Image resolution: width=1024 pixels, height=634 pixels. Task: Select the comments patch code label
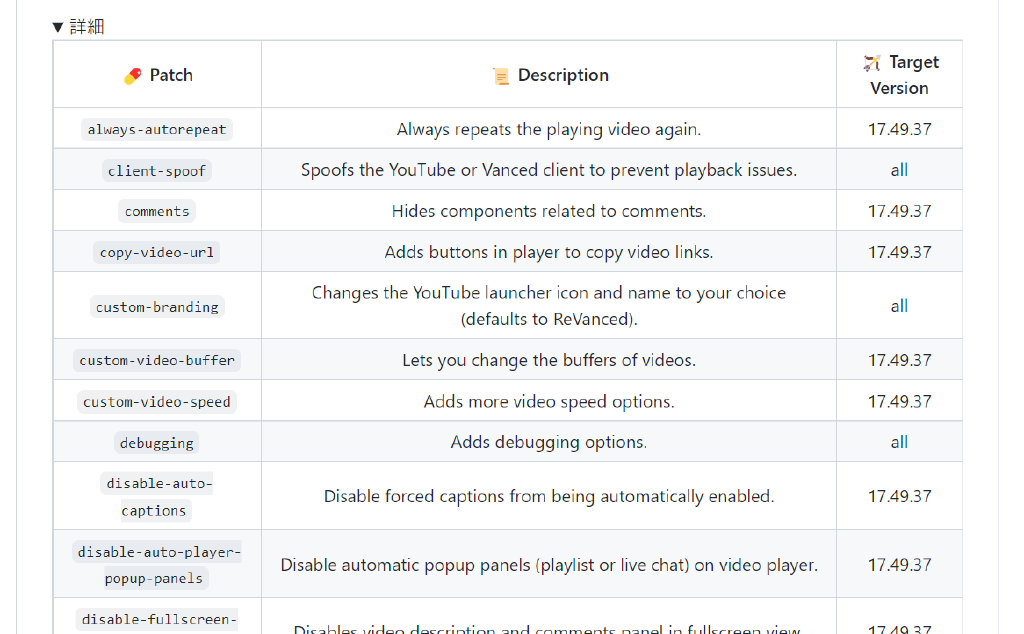click(157, 211)
